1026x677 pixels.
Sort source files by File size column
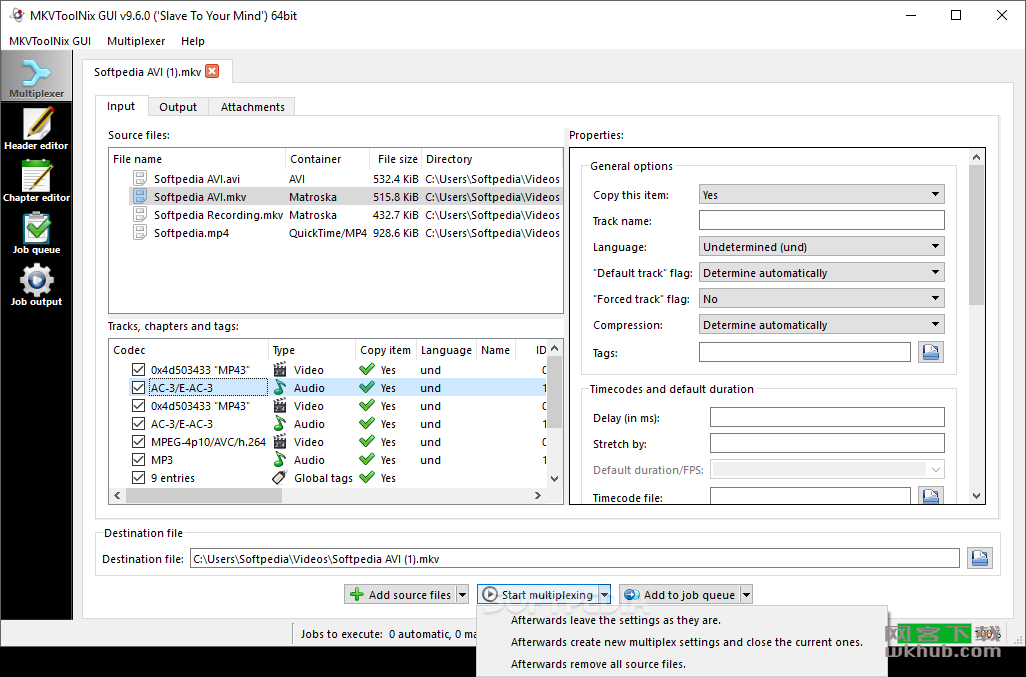395,159
